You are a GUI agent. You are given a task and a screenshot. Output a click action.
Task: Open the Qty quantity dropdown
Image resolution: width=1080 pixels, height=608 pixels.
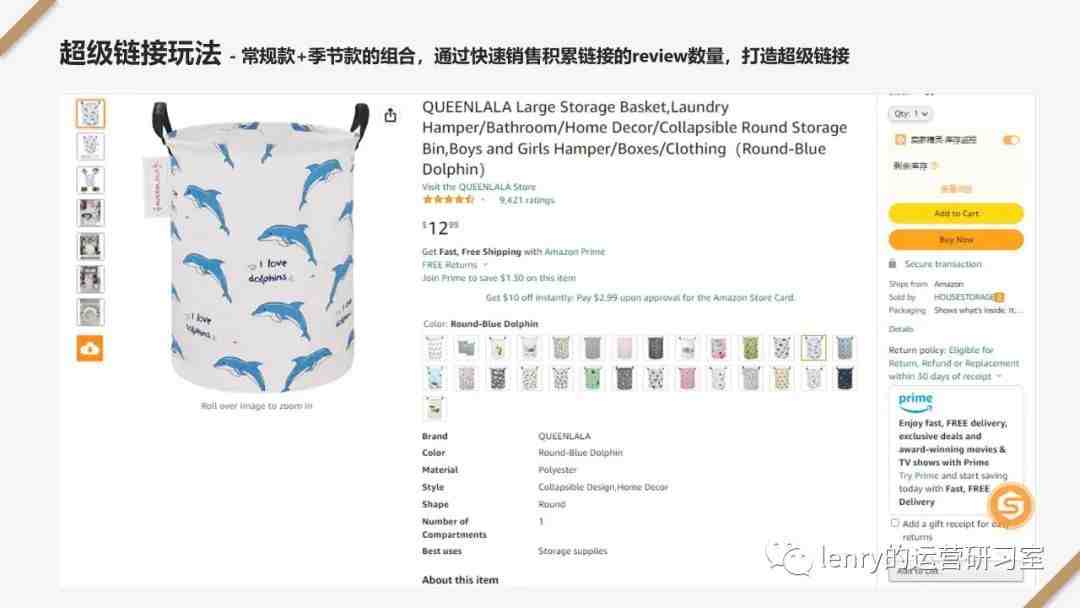[x=911, y=114]
